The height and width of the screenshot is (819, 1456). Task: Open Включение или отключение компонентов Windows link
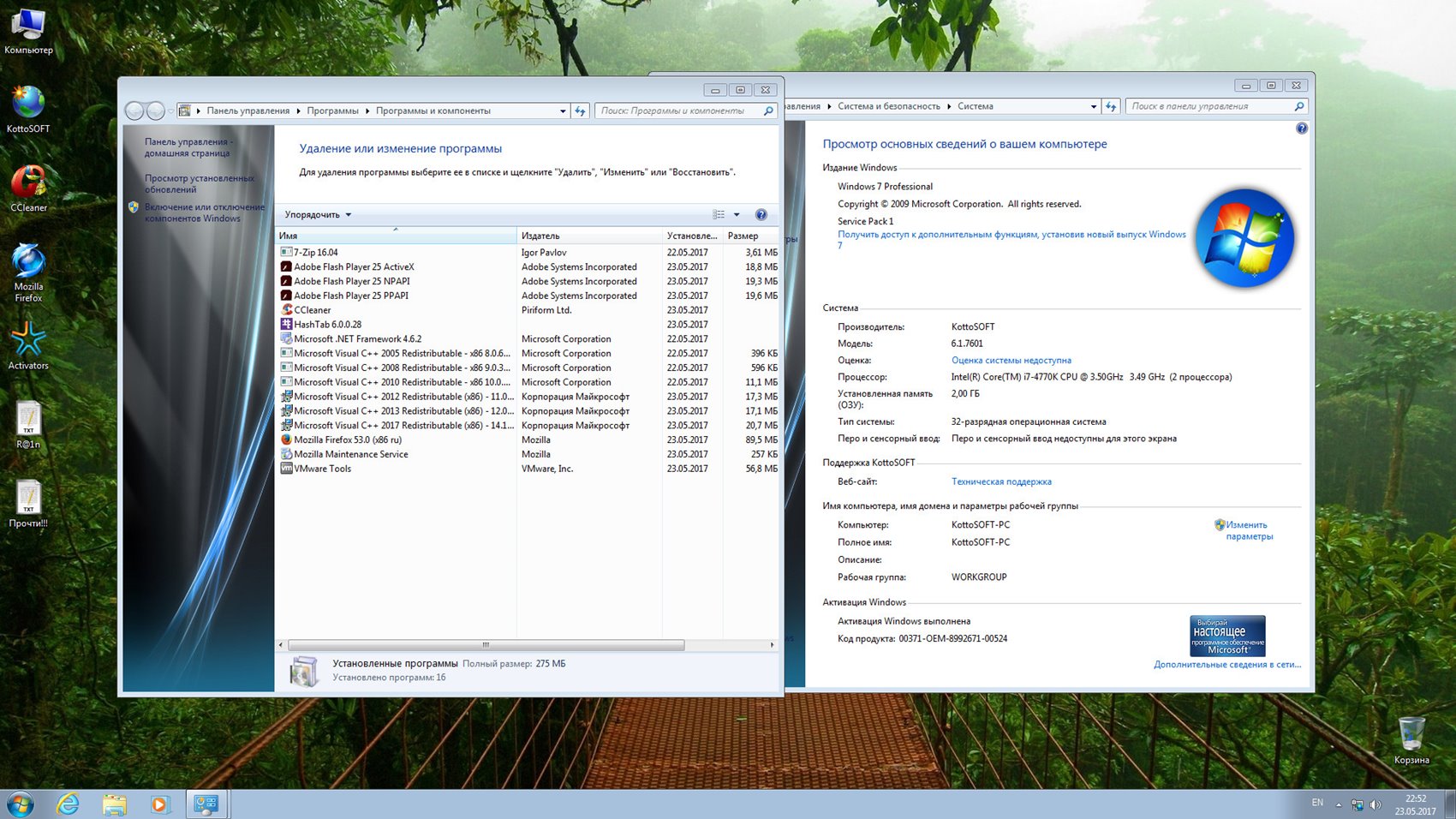204,212
